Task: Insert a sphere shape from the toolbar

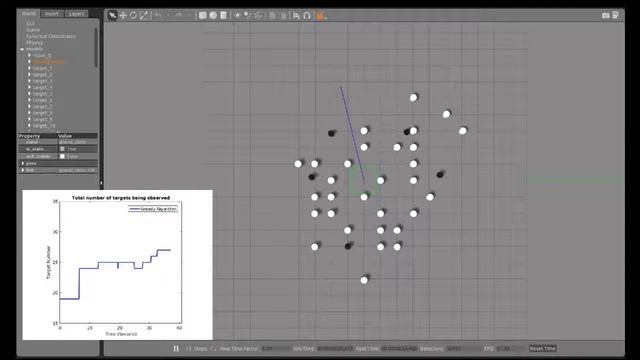Action: [213, 16]
